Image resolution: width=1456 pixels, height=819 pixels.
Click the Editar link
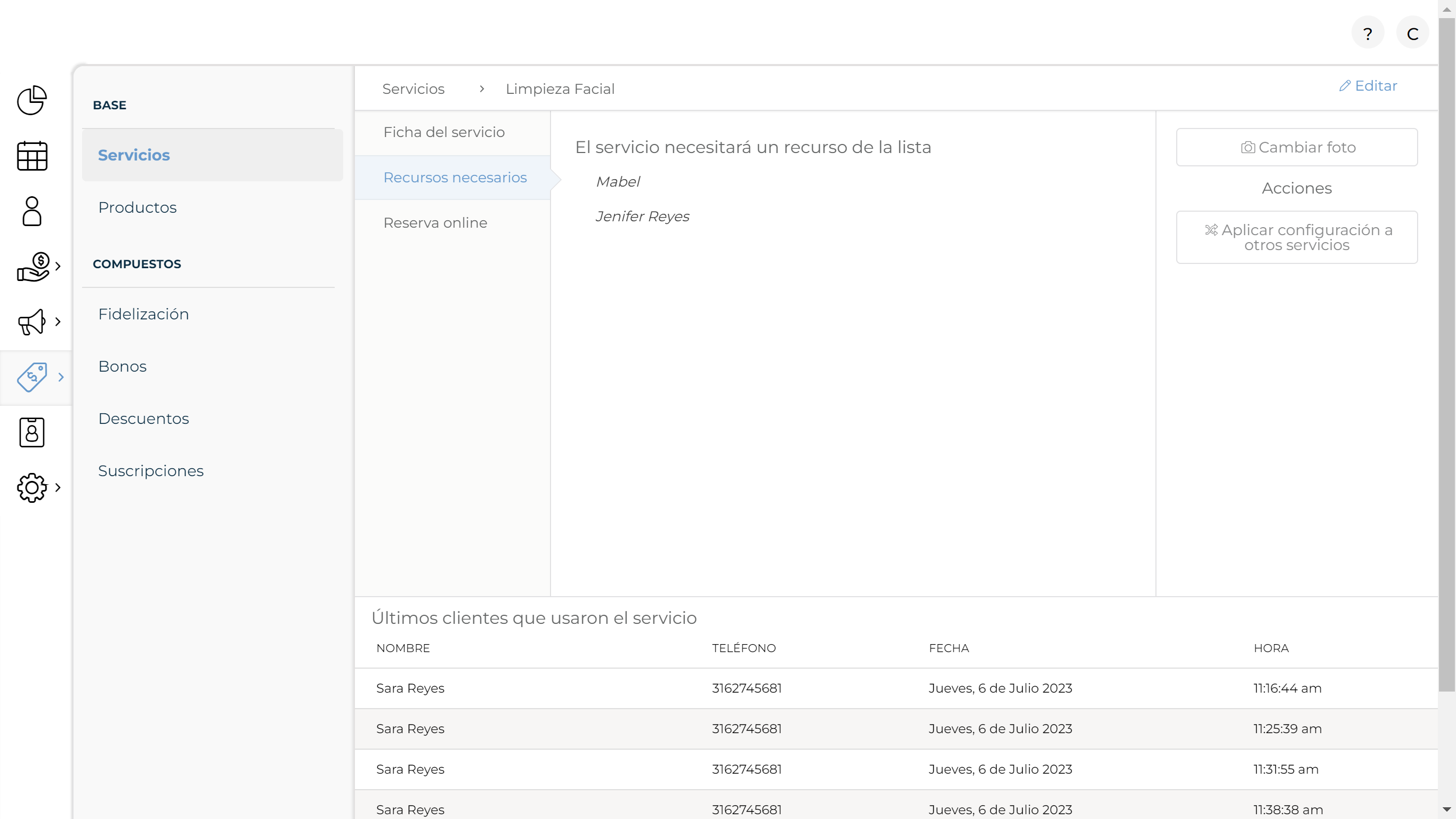(1369, 85)
